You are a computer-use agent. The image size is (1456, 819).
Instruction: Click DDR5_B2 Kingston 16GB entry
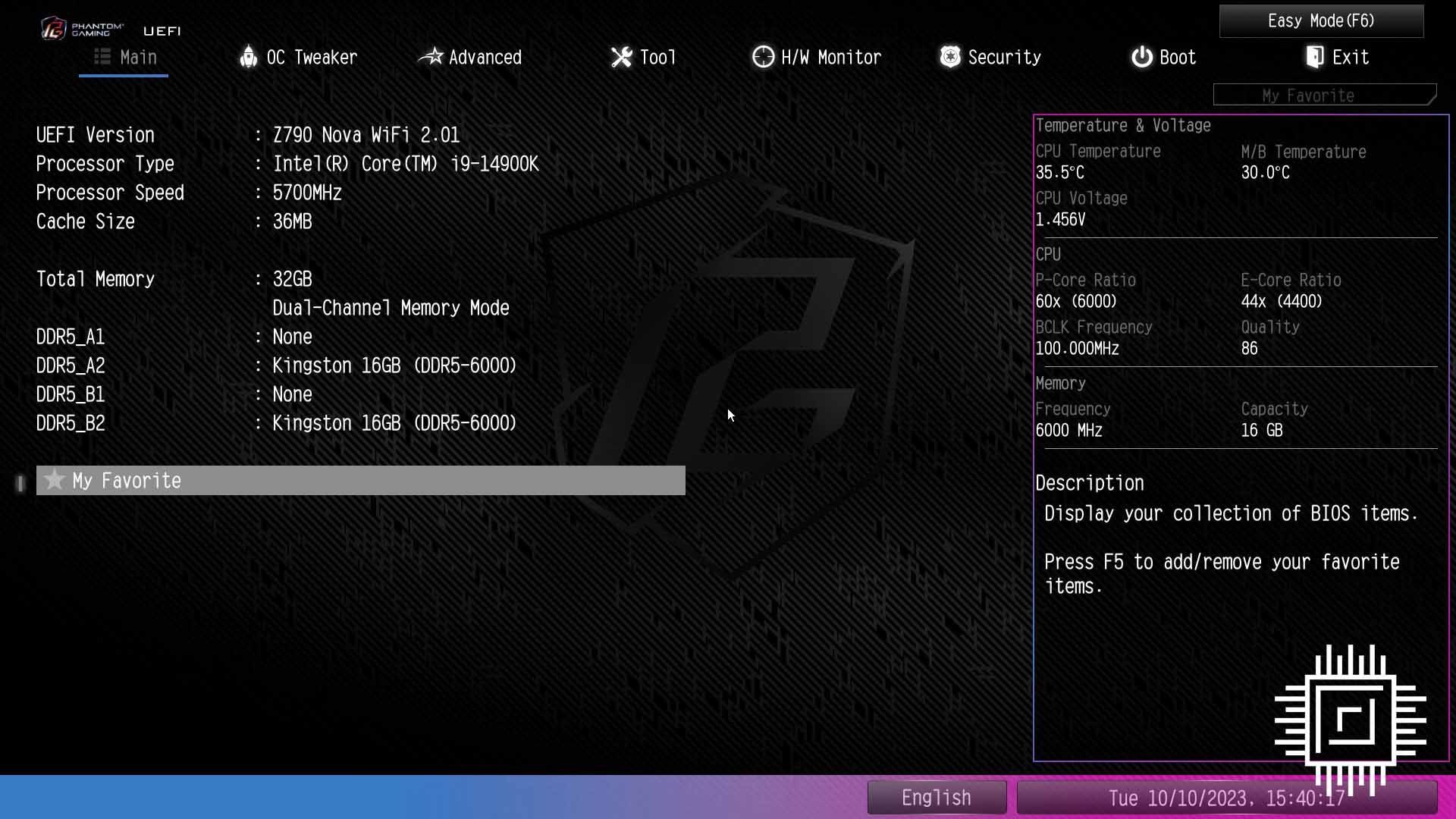[x=394, y=423]
